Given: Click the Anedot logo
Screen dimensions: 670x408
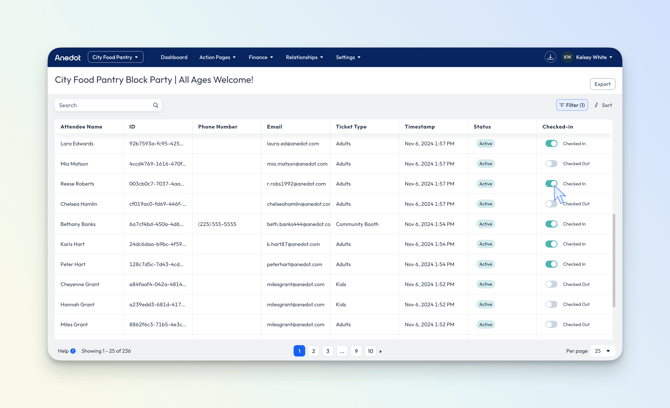Looking at the screenshot, I should pos(68,58).
